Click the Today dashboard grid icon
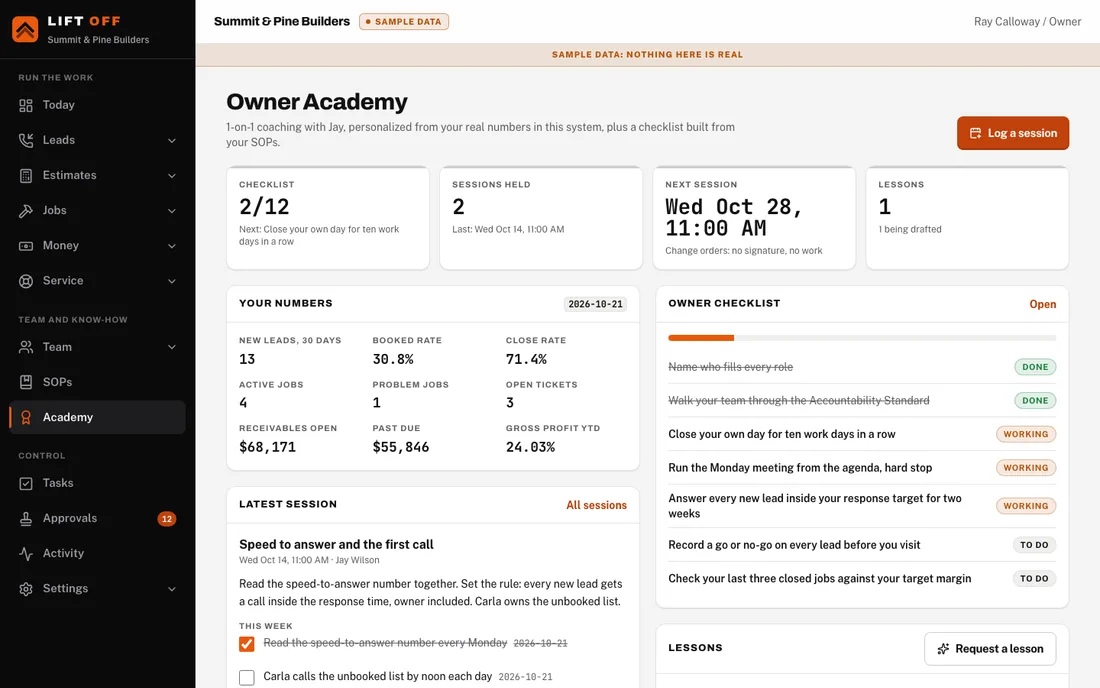The image size is (1100, 688). coord(26,105)
